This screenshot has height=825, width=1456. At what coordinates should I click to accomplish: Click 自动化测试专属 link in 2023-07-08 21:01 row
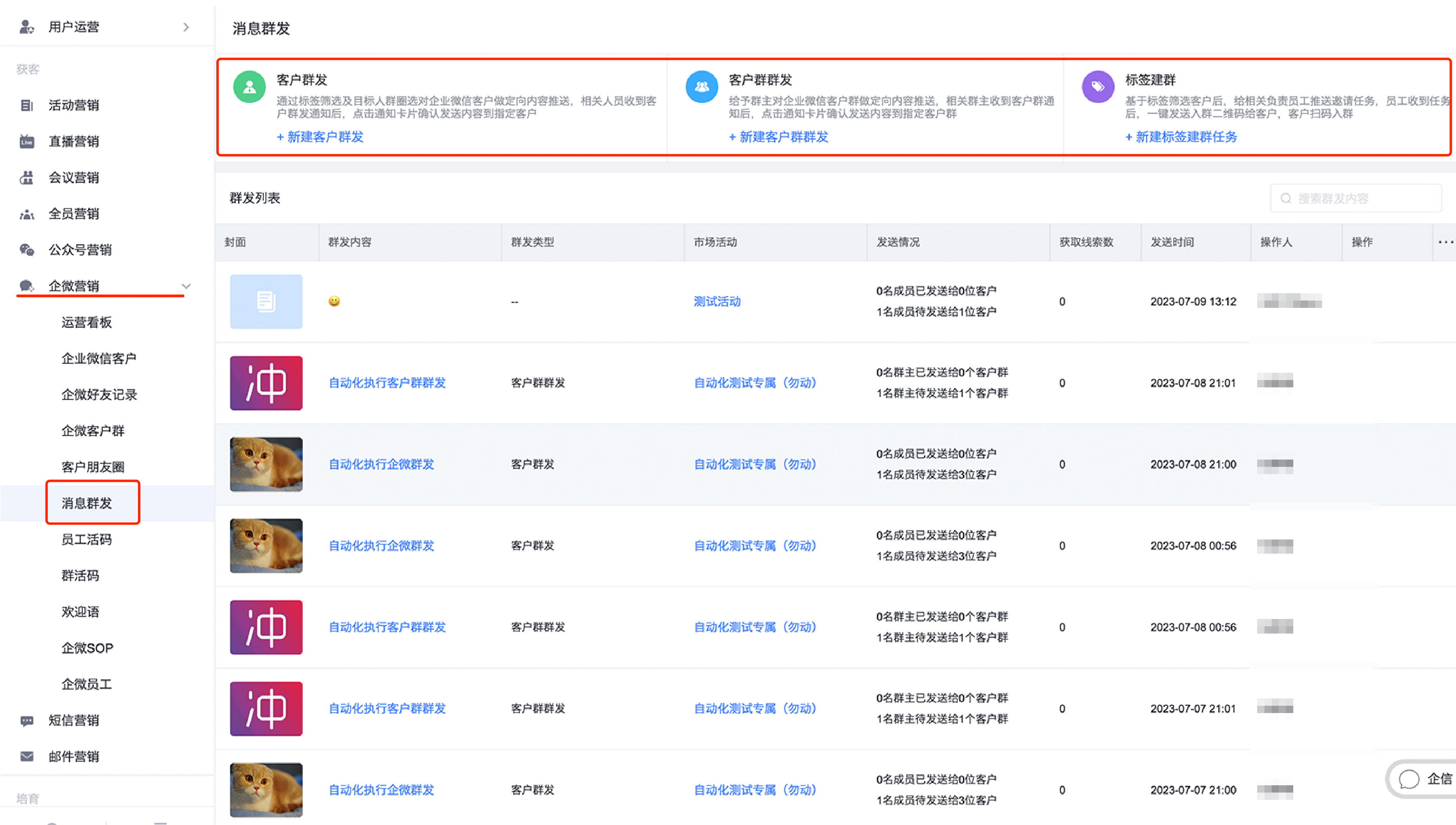click(x=755, y=383)
